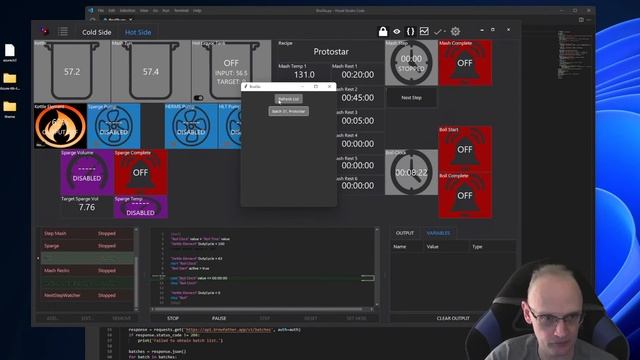This screenshot has height=360, width=640.
Task: Click the script editor RESET button
Action: coord(311,318)
